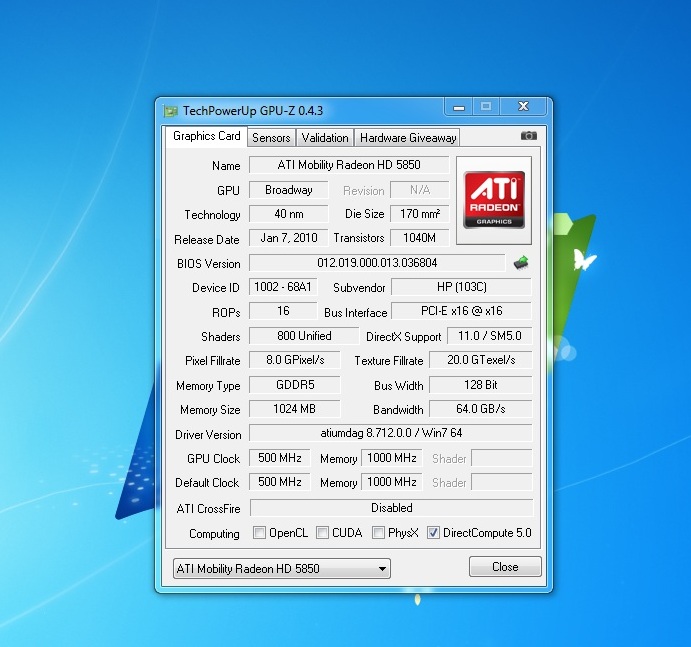Click the Revision value N/A

[x=420, y=190]
